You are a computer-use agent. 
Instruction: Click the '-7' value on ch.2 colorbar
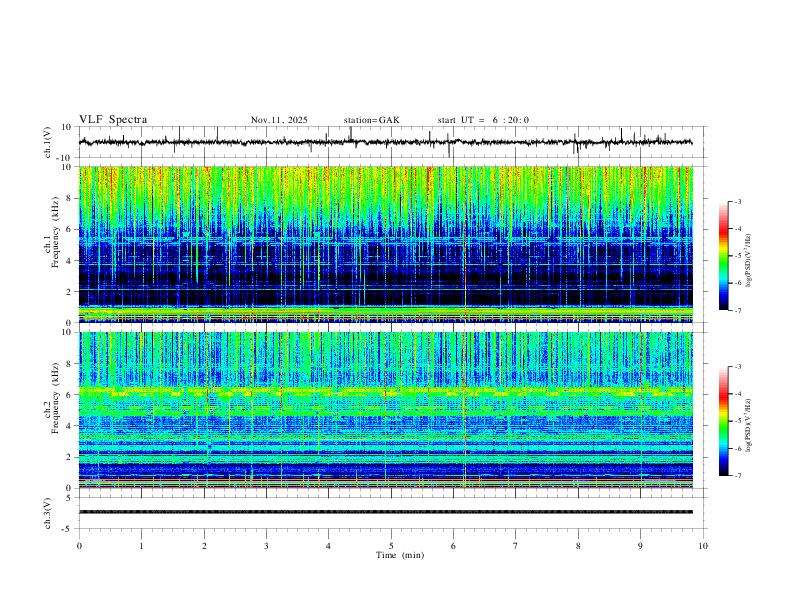(x=738, y=476)
